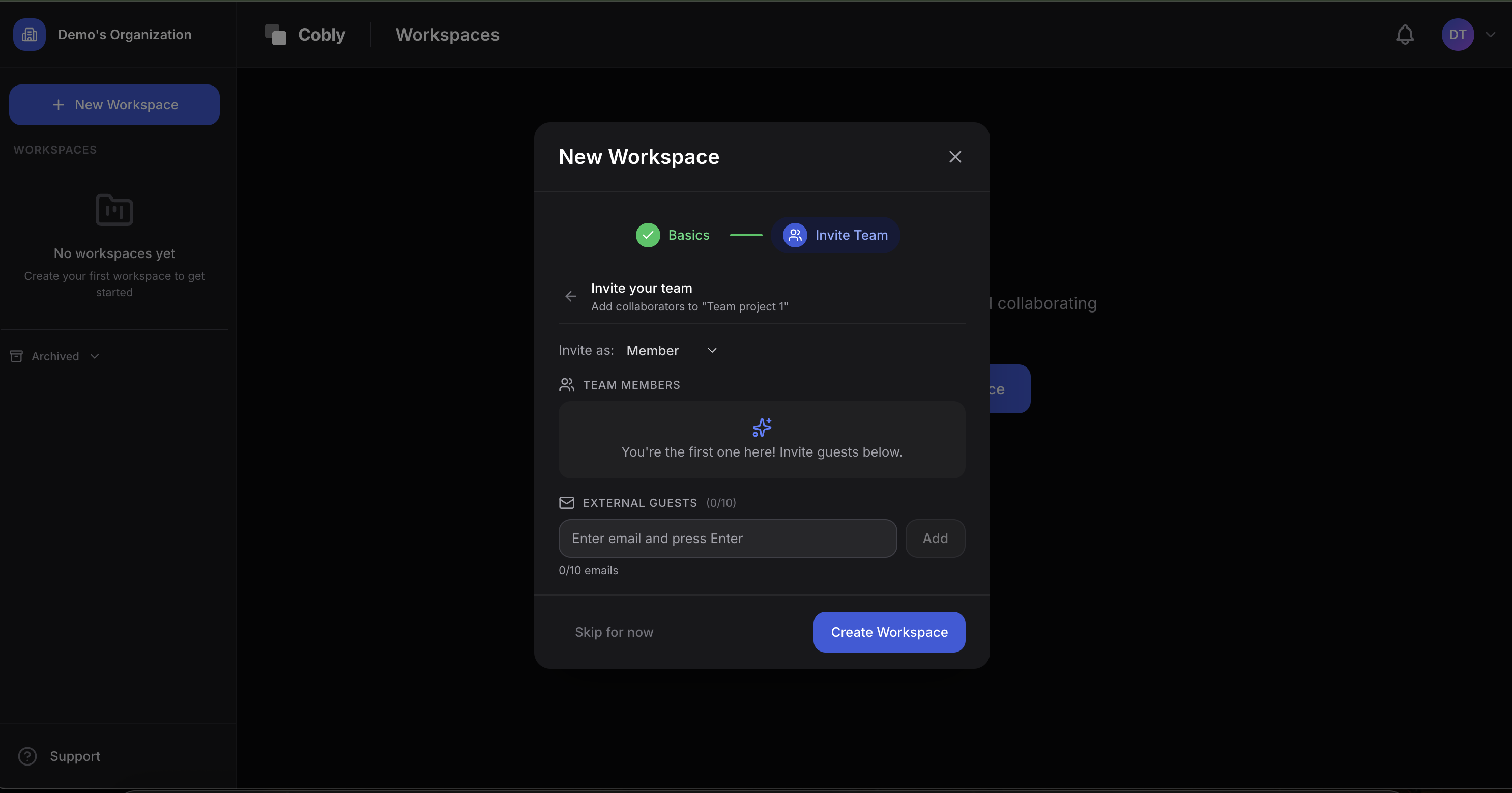Image resolution: width=1512 pixels, height=793 pixels.
Task: Expand the account menu chevron
Action: tap(1490, 35)
